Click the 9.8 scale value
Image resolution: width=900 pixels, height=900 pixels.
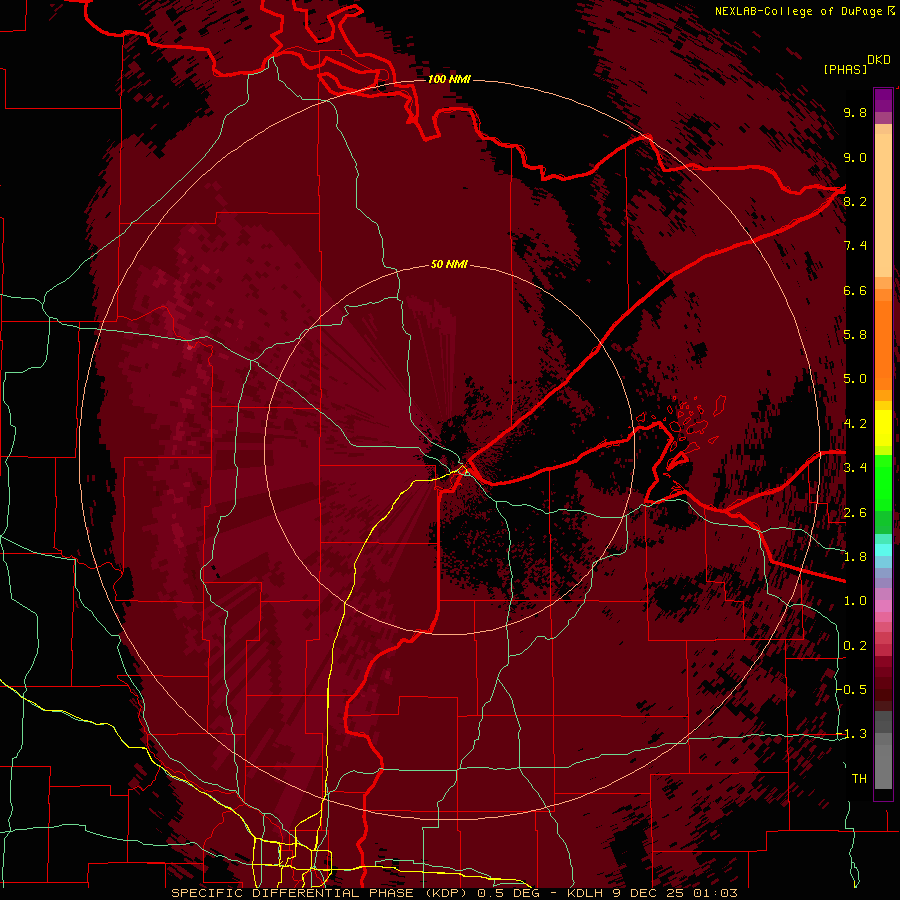click(x=855, y=112)
